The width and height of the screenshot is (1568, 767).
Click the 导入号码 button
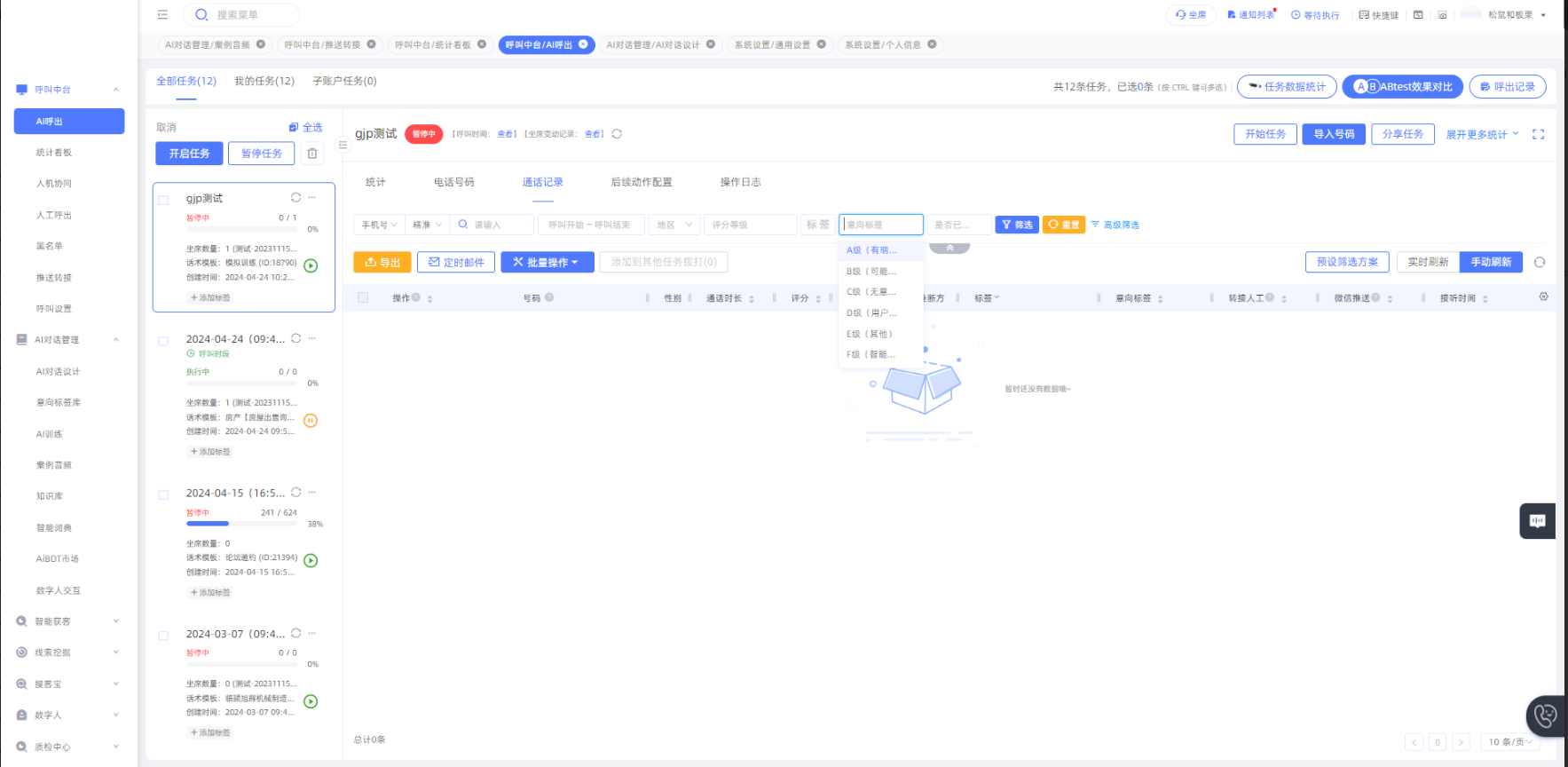click(1333, 134)
